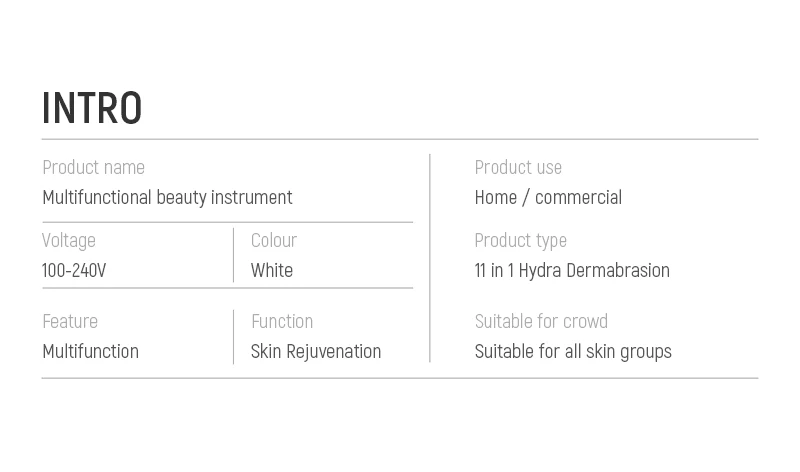Select the 'Suitable for crowd' label
The image size is (800, 472).
(x=541, y=321)
